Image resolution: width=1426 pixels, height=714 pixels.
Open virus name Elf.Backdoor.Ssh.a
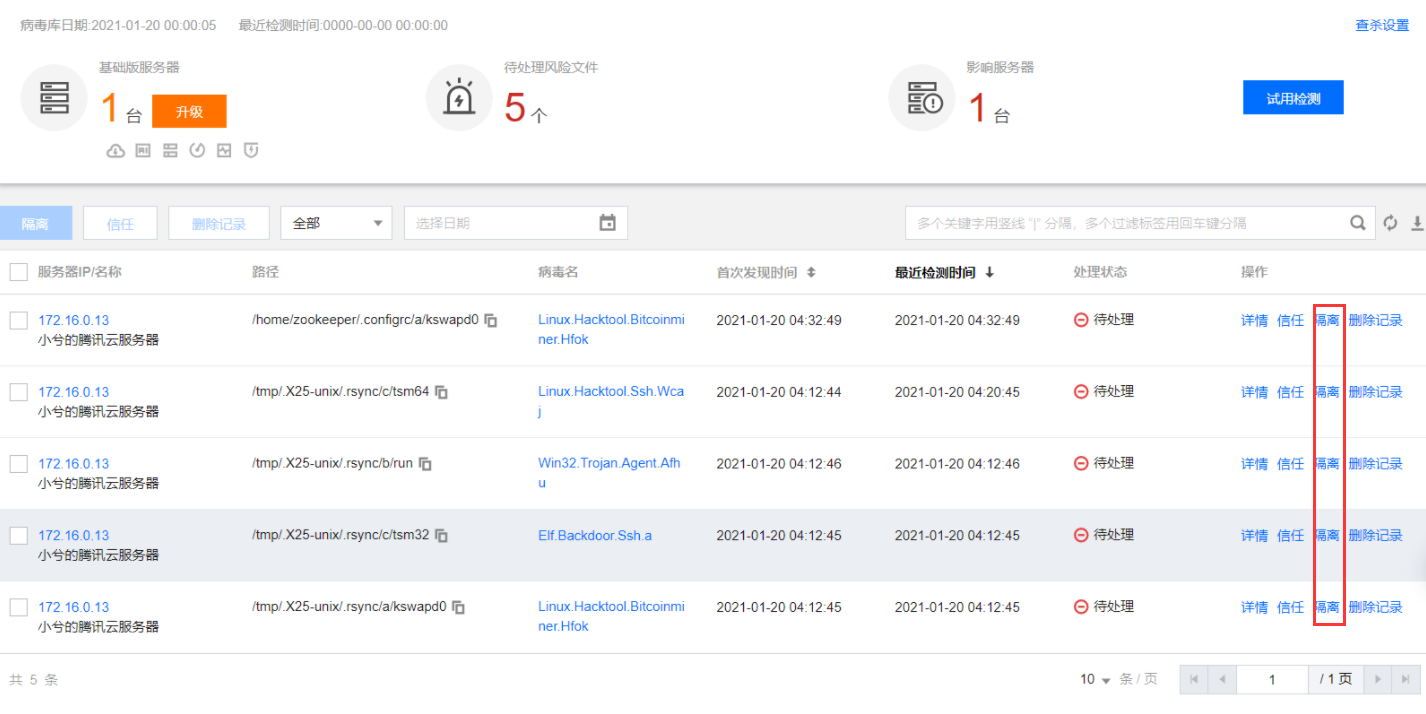tap(595, 536)
